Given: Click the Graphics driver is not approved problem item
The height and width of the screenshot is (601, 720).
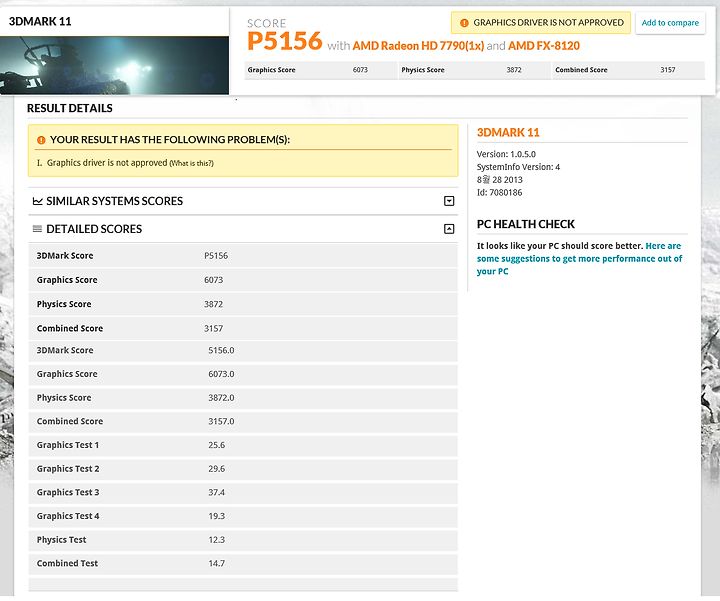Looking at the screenshot, I should [x=107, y=163].
